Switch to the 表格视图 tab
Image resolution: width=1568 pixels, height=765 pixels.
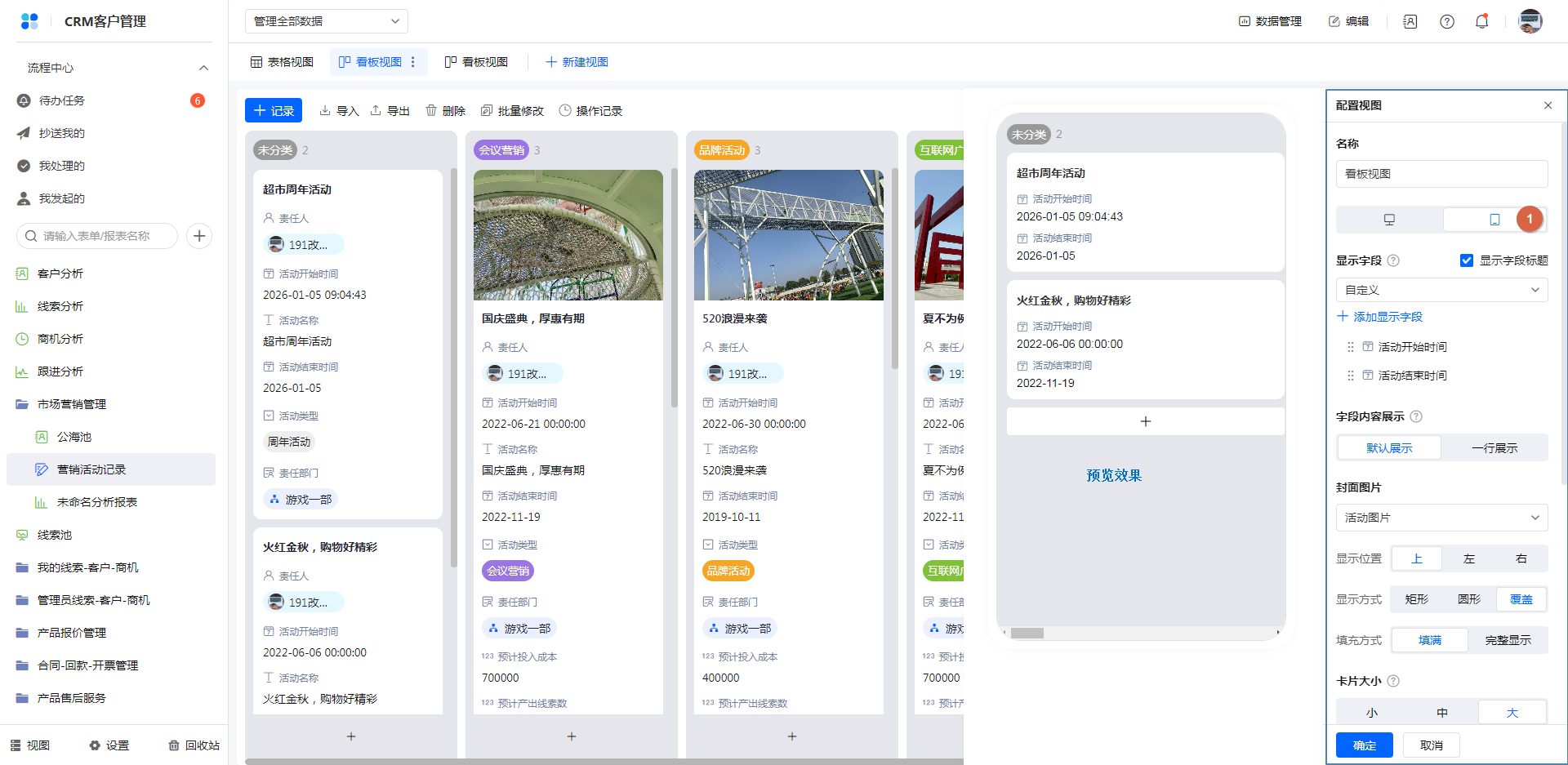click(x=282, y=62)
